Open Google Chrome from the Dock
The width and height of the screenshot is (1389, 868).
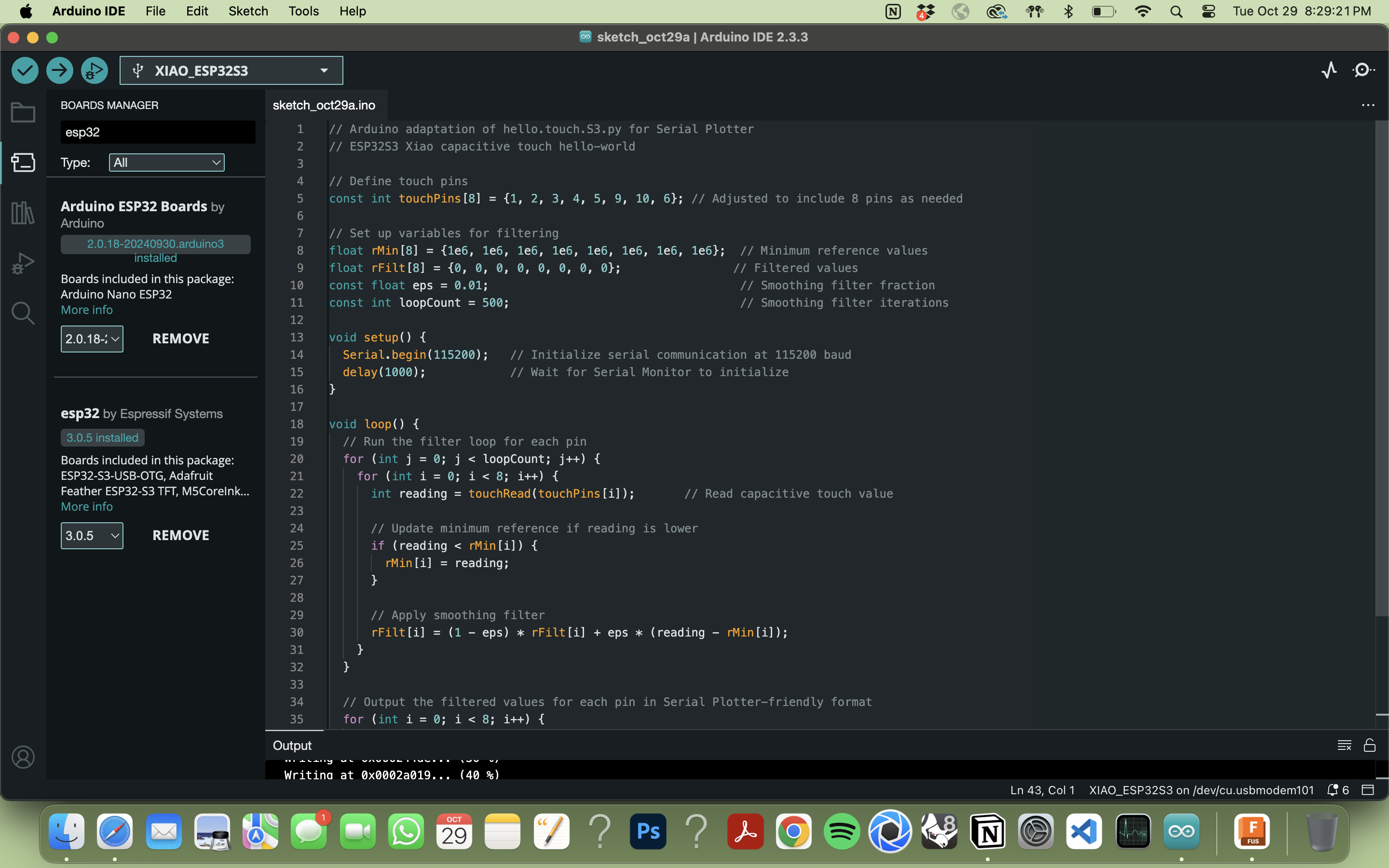click(x=794, y=831)
